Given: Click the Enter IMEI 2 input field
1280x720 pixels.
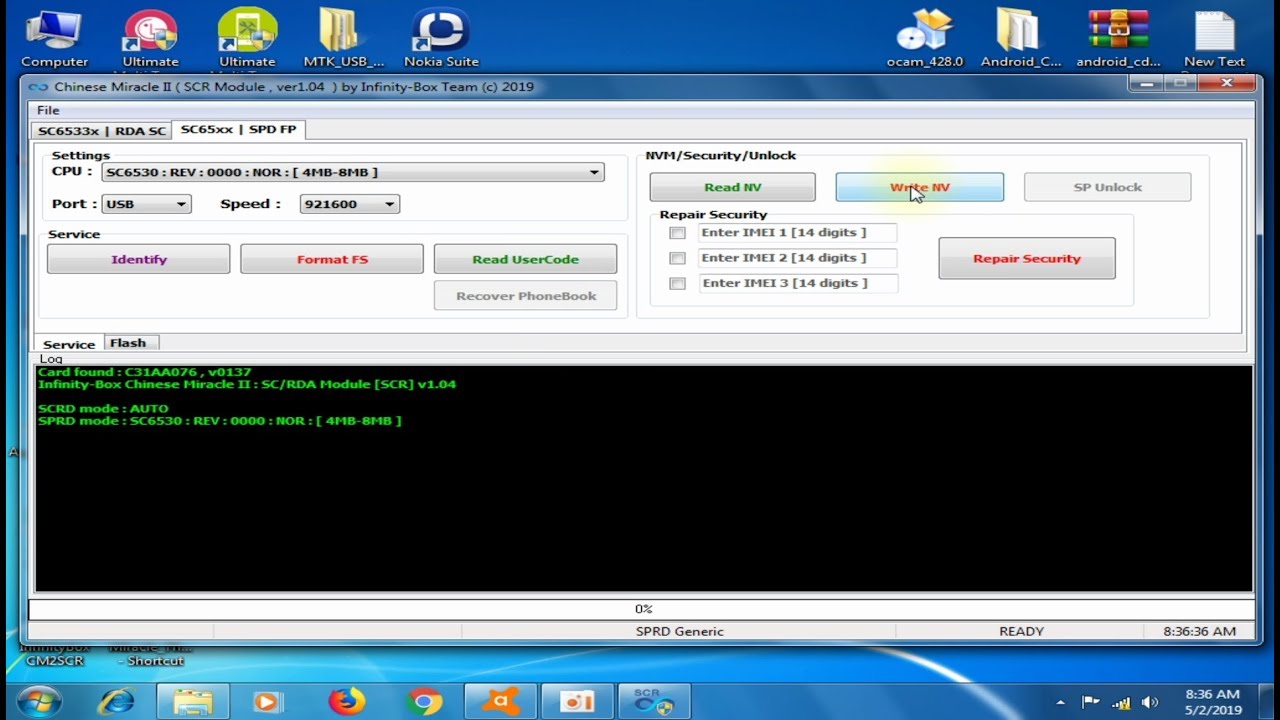Looking at the screenshot, I should 797,258.
